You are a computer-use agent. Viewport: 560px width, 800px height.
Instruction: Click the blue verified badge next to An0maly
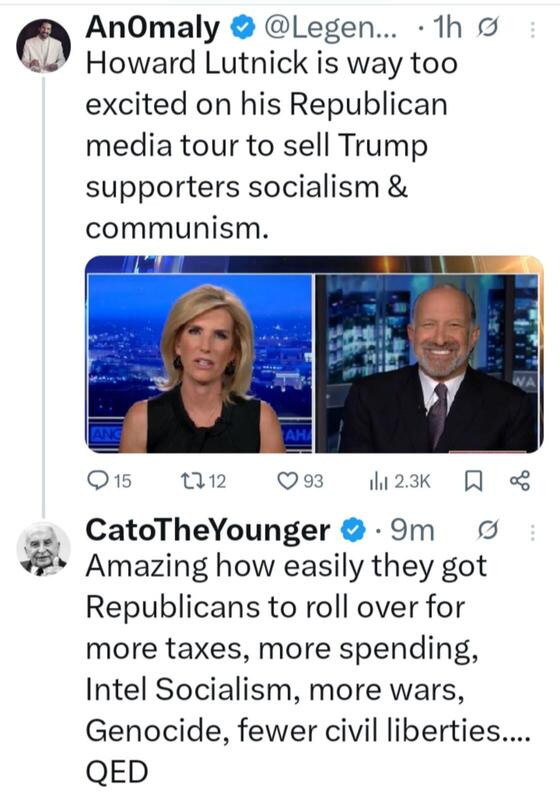coord(243,28)
